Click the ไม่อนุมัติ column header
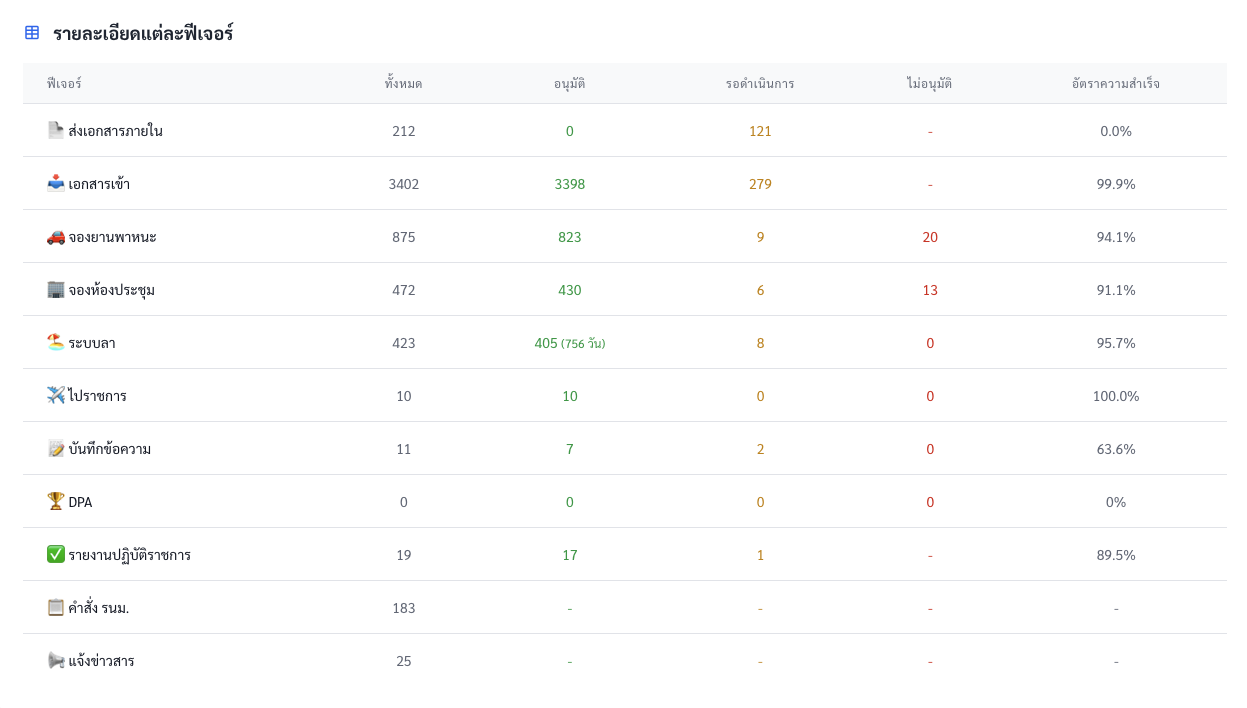Screen dimensions: 1247x708 click(929, 83)
